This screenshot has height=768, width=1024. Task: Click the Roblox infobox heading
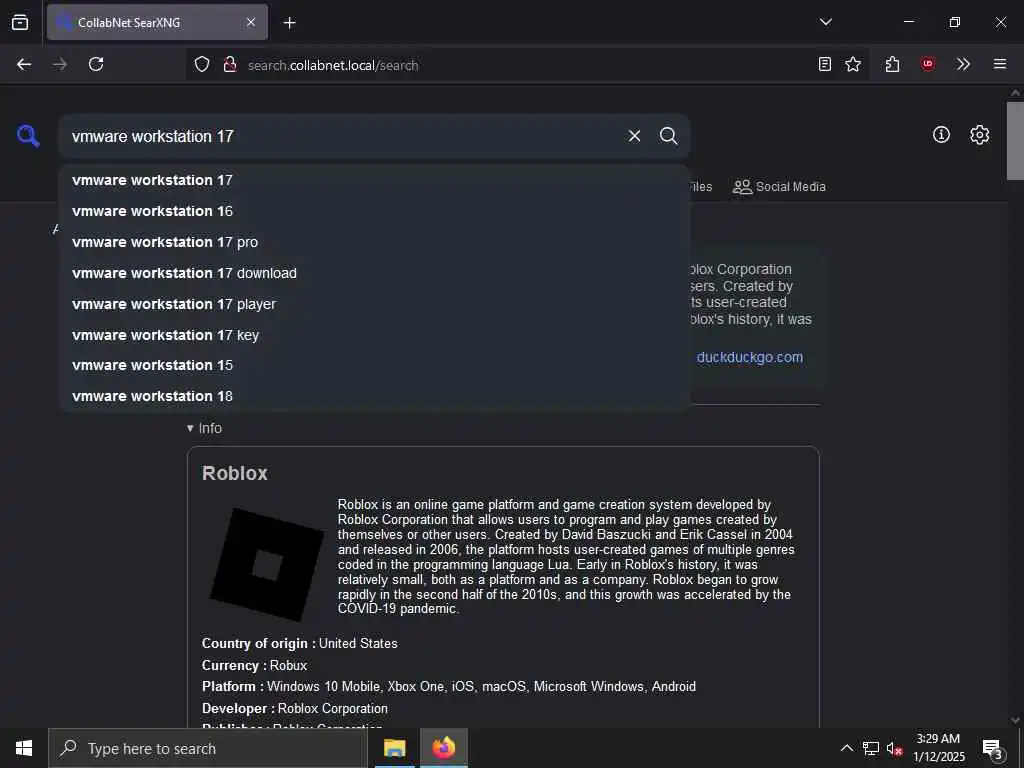[x=234, y=473]
